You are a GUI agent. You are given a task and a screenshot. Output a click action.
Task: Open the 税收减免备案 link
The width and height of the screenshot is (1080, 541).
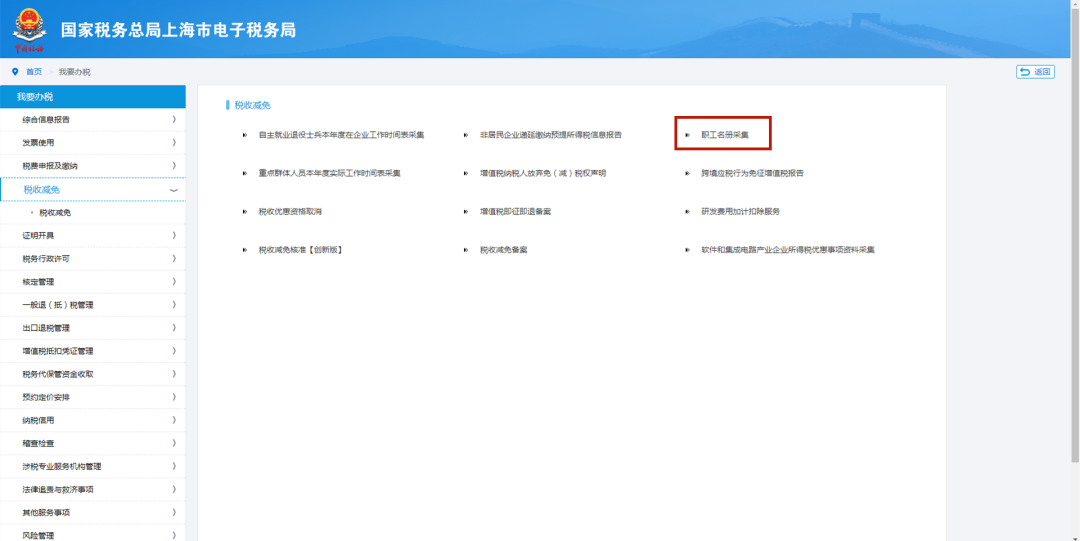point(503,250)
